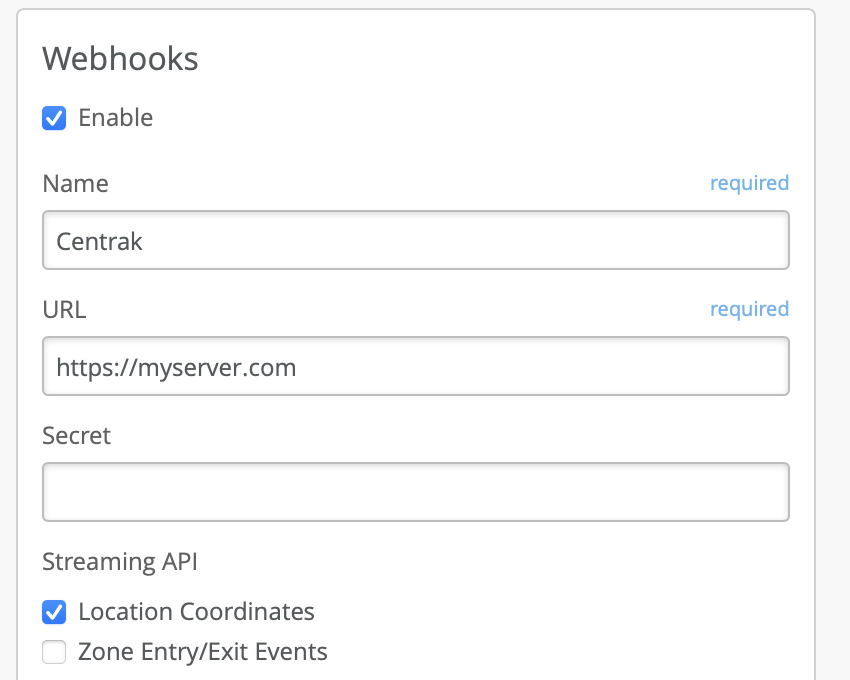Viewport: 850px width, 680px height.
Task: Click the blue checkmark beside Location Coordinates
Action: tap(54, 612)
